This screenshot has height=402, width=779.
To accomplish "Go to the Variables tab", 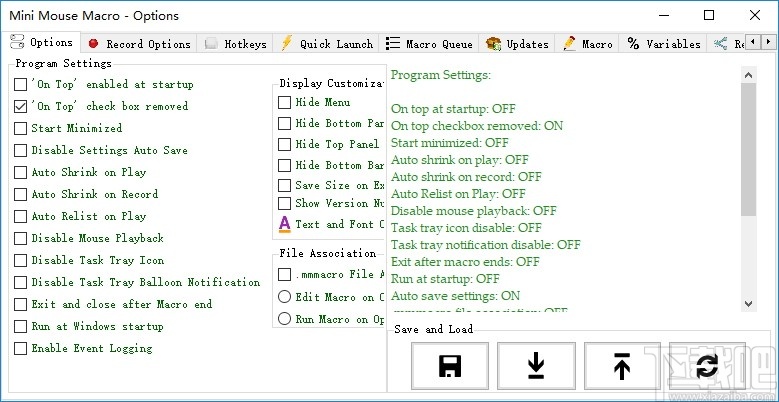I will click(x=663, y=44).
